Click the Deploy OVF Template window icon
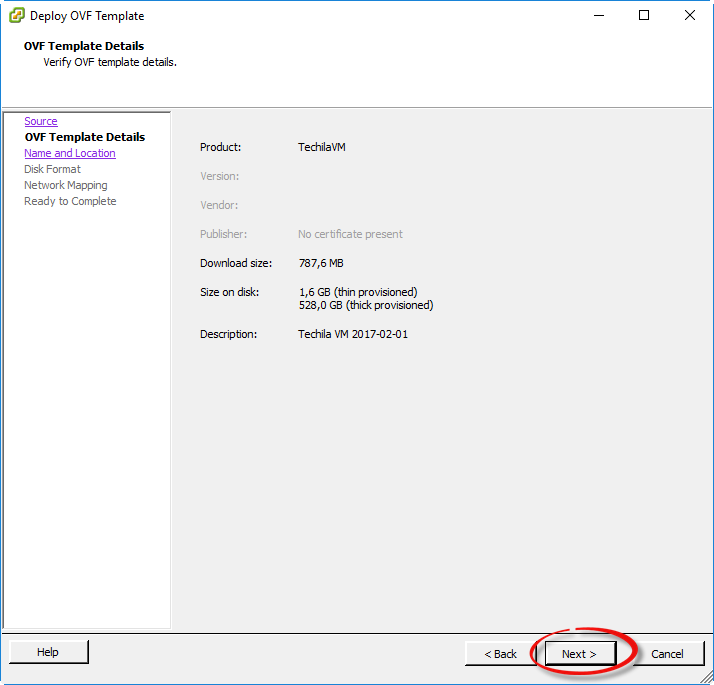This screenshot has width=714, height=685. [17, 16]
